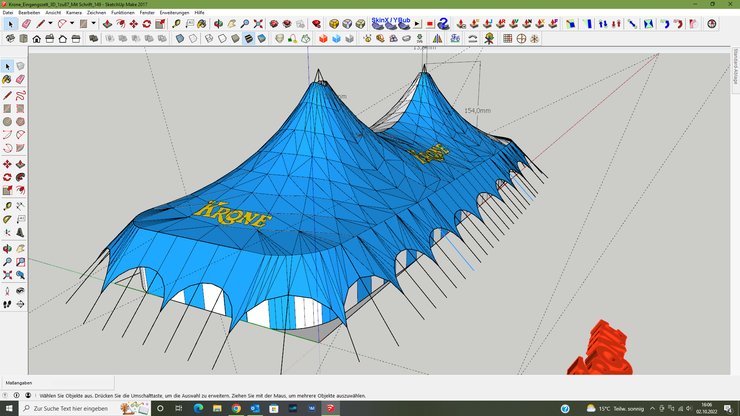
Task: Enable Wireframe face style
Action: (x=209, y=39)
